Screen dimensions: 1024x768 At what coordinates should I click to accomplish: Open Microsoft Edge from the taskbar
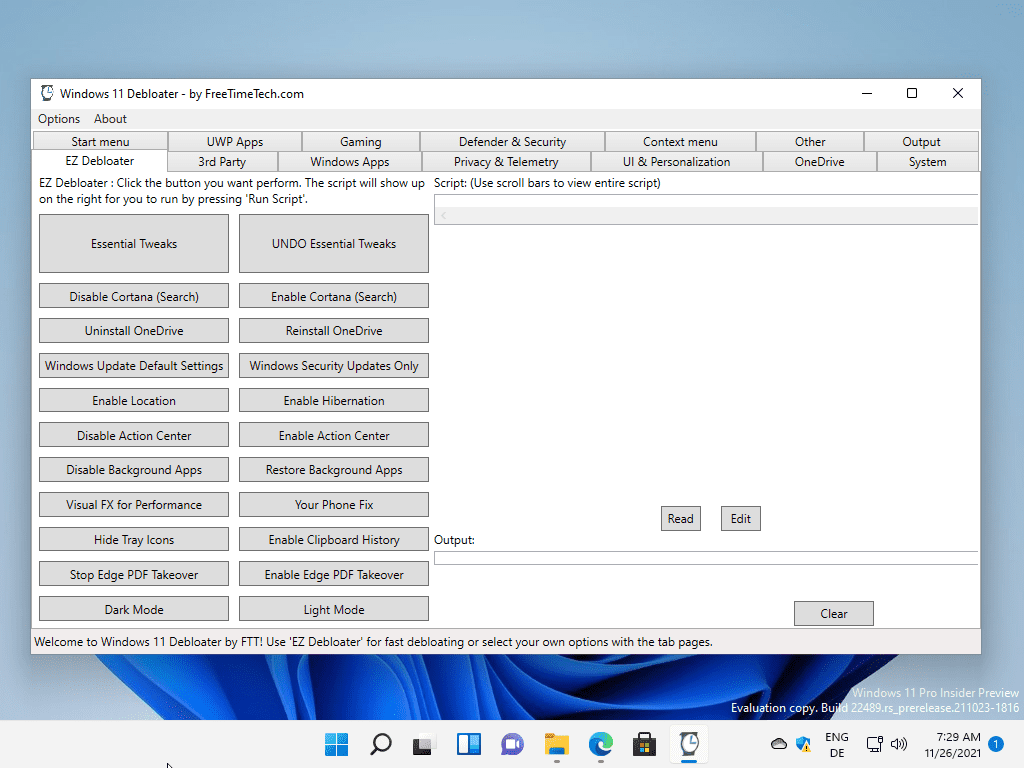pyautogui.click(x=600, y=745)
